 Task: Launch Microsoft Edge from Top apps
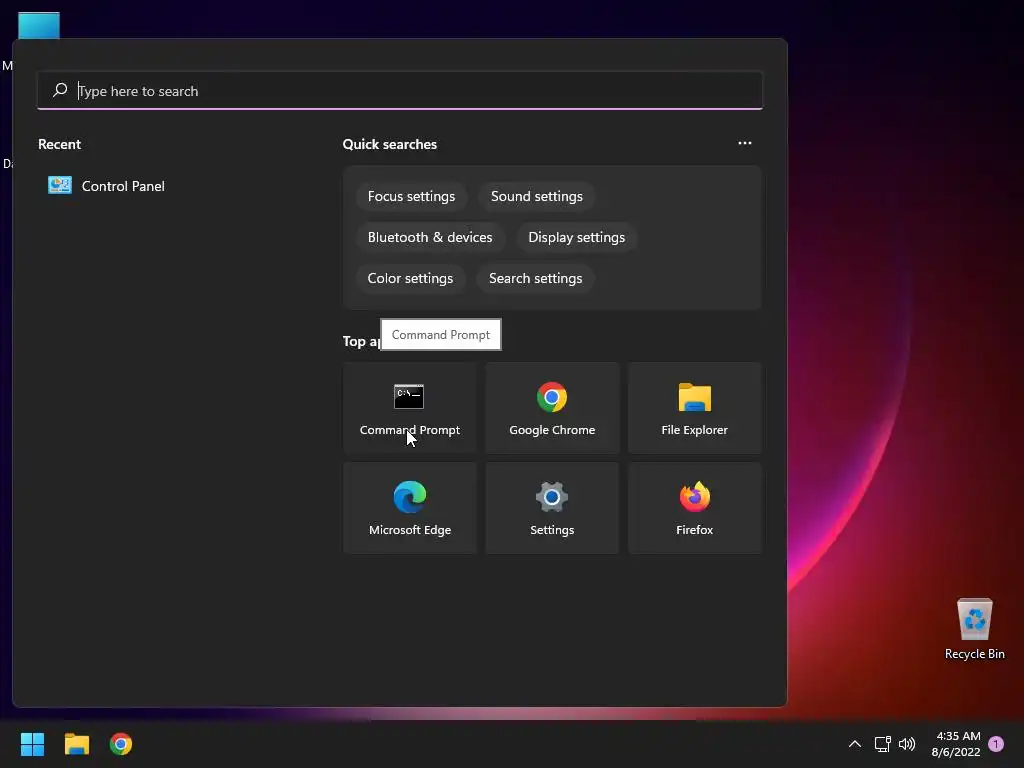409,508
